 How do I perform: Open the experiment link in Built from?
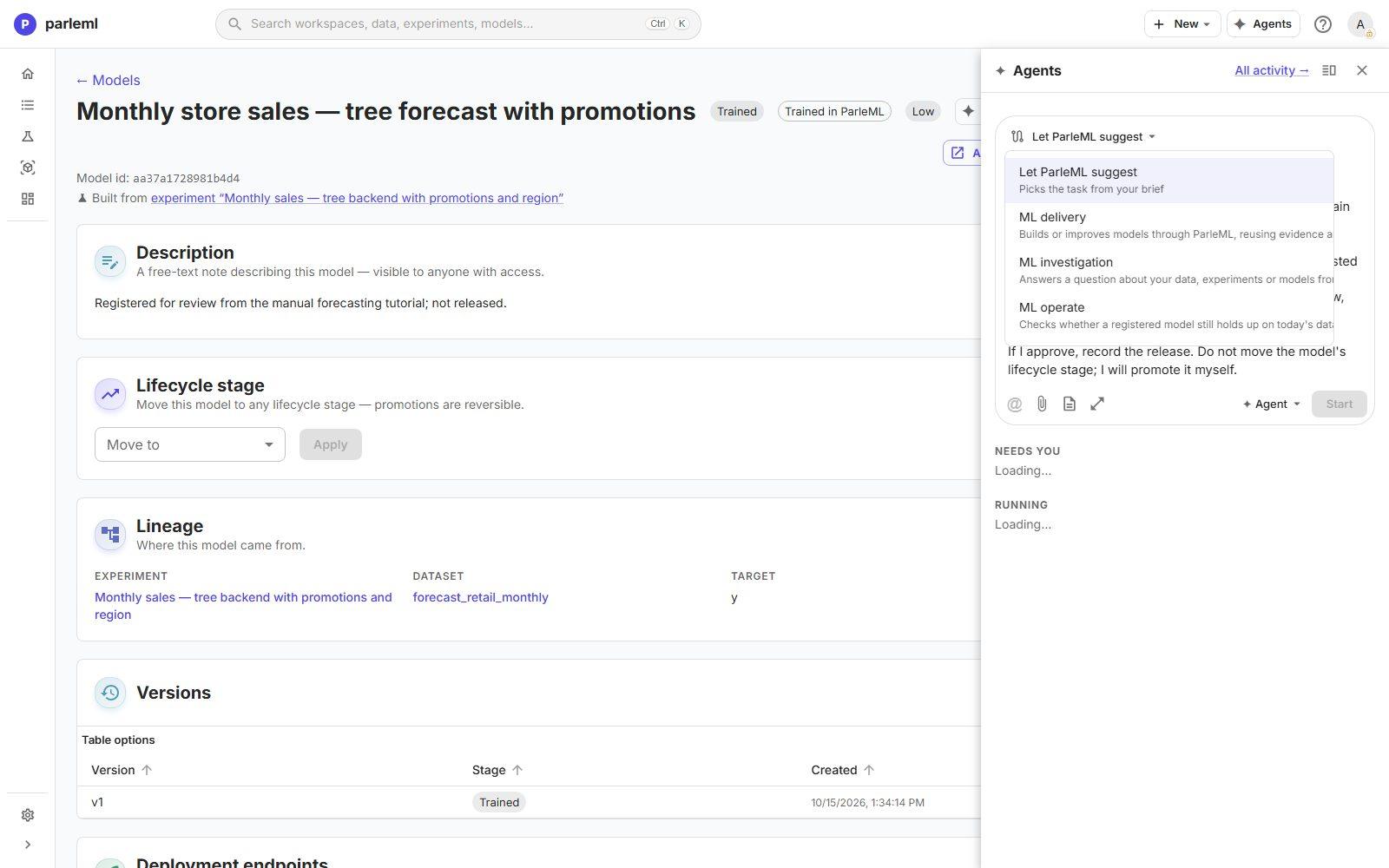point(357,198)
